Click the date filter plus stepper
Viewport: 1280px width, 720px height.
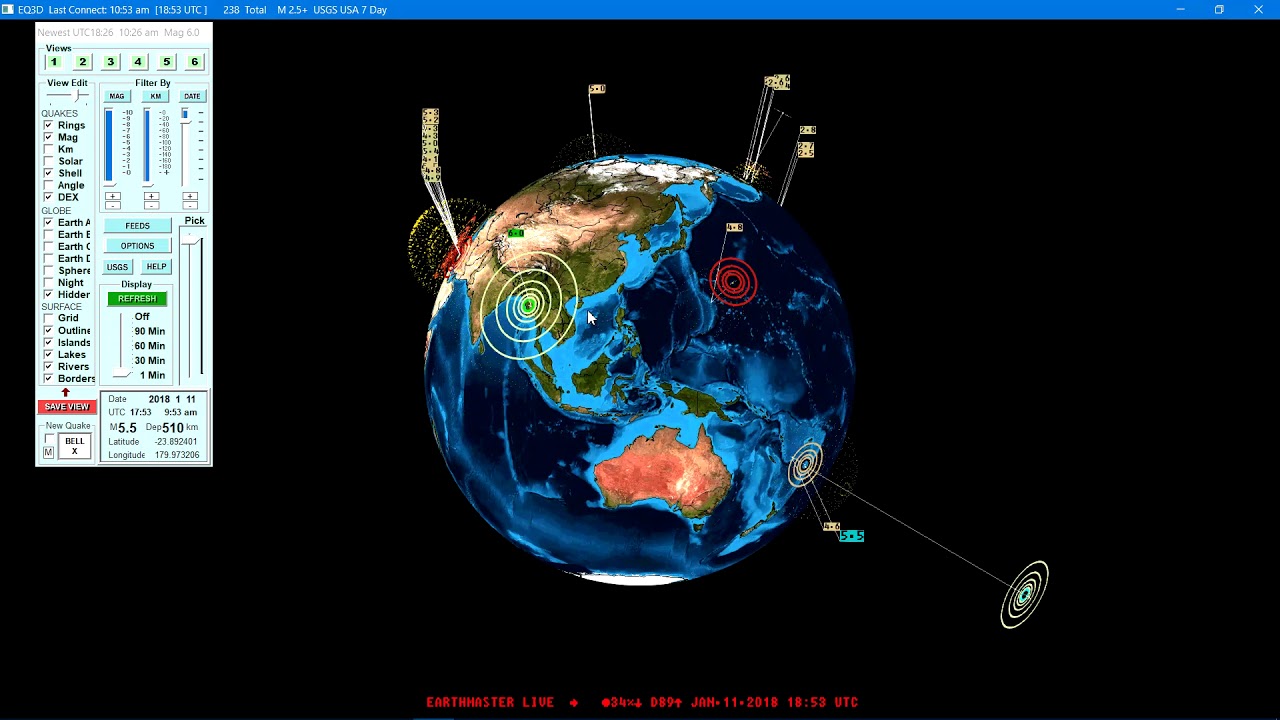[x=190, y=196]
